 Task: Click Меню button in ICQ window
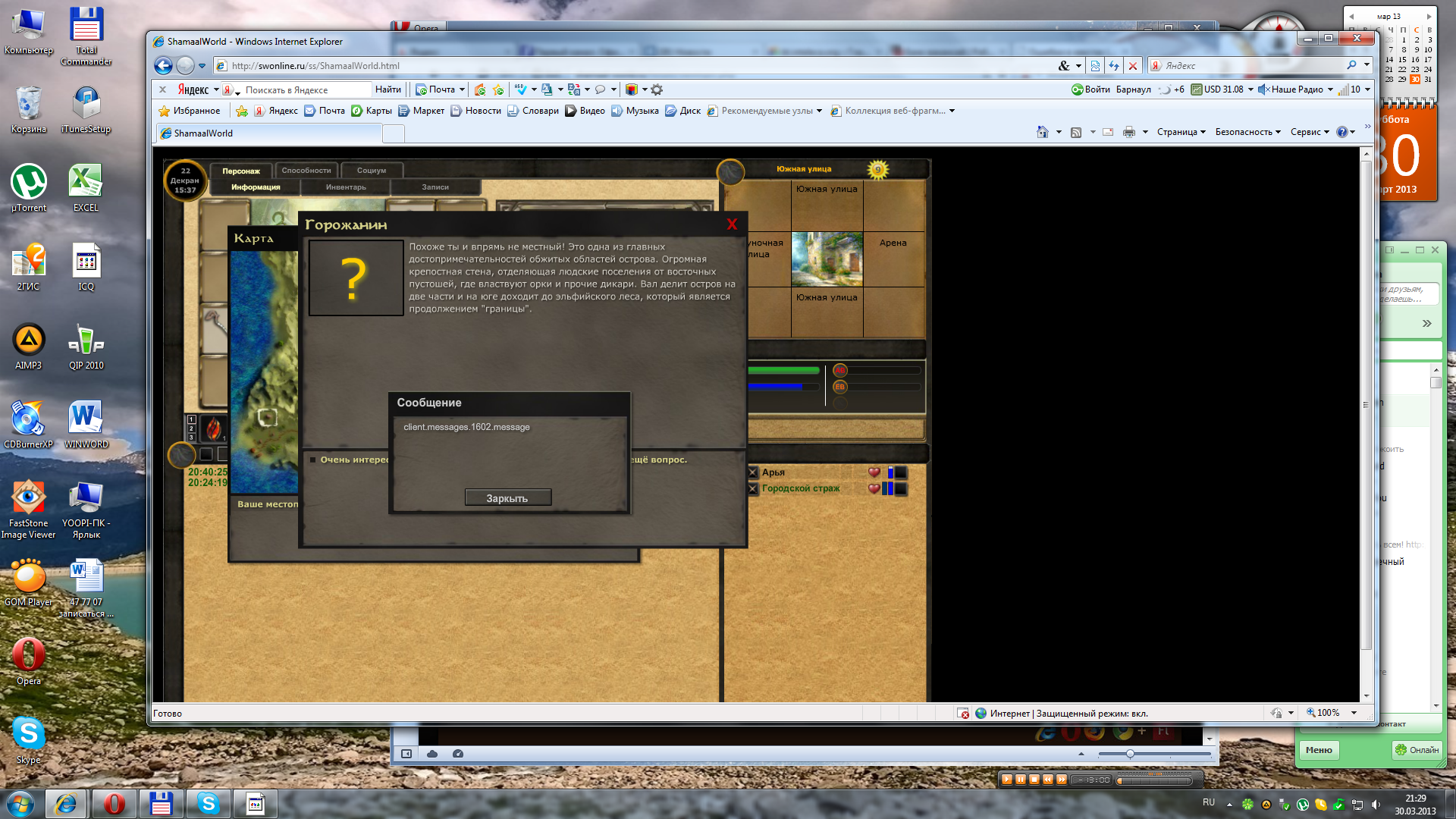click(1319, 750)
